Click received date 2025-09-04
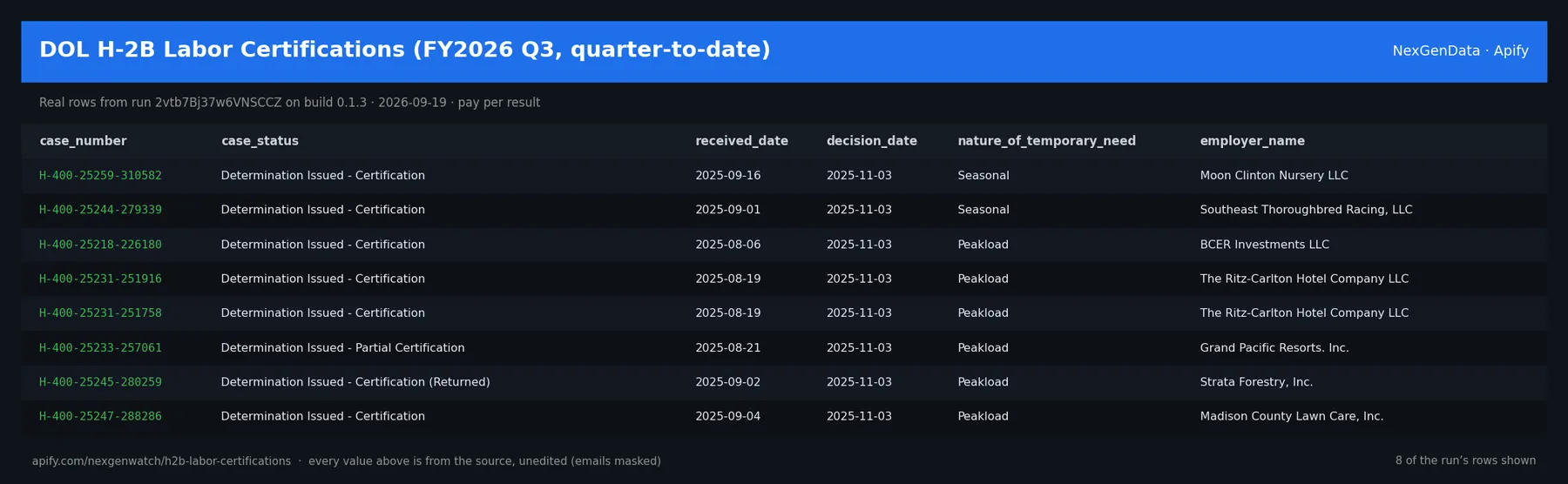This screenshot has height=484, width=1568. click(x=727, y=416)
